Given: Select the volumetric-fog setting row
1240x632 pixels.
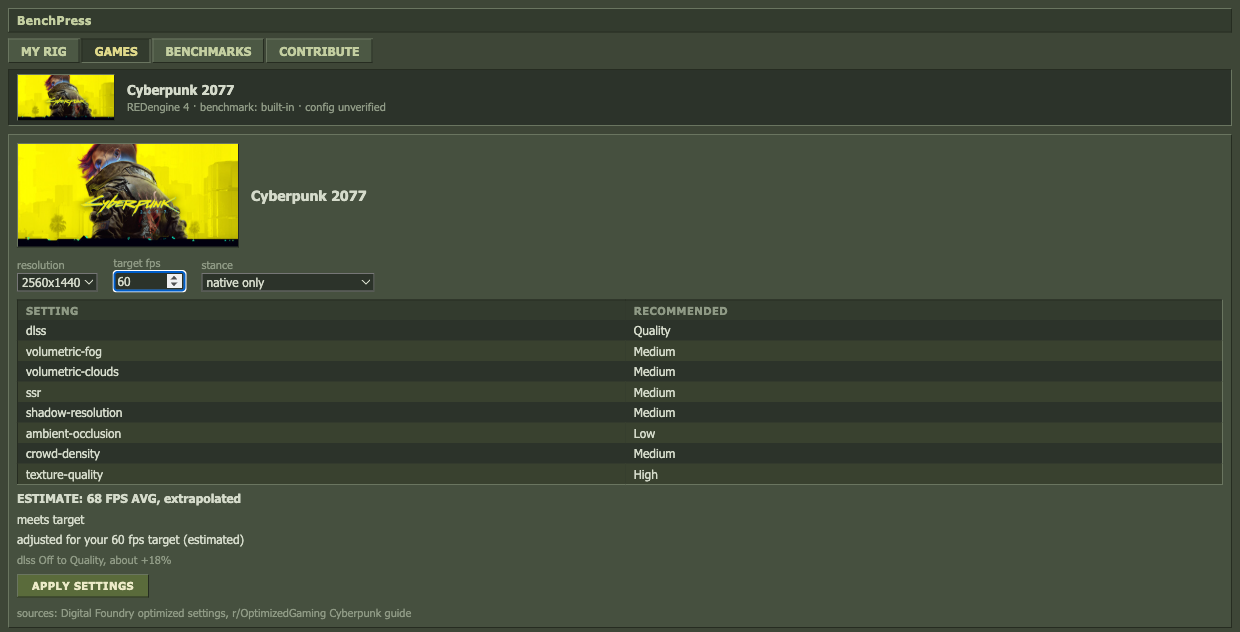Looking at the screenshot, I should click(620, 352).
